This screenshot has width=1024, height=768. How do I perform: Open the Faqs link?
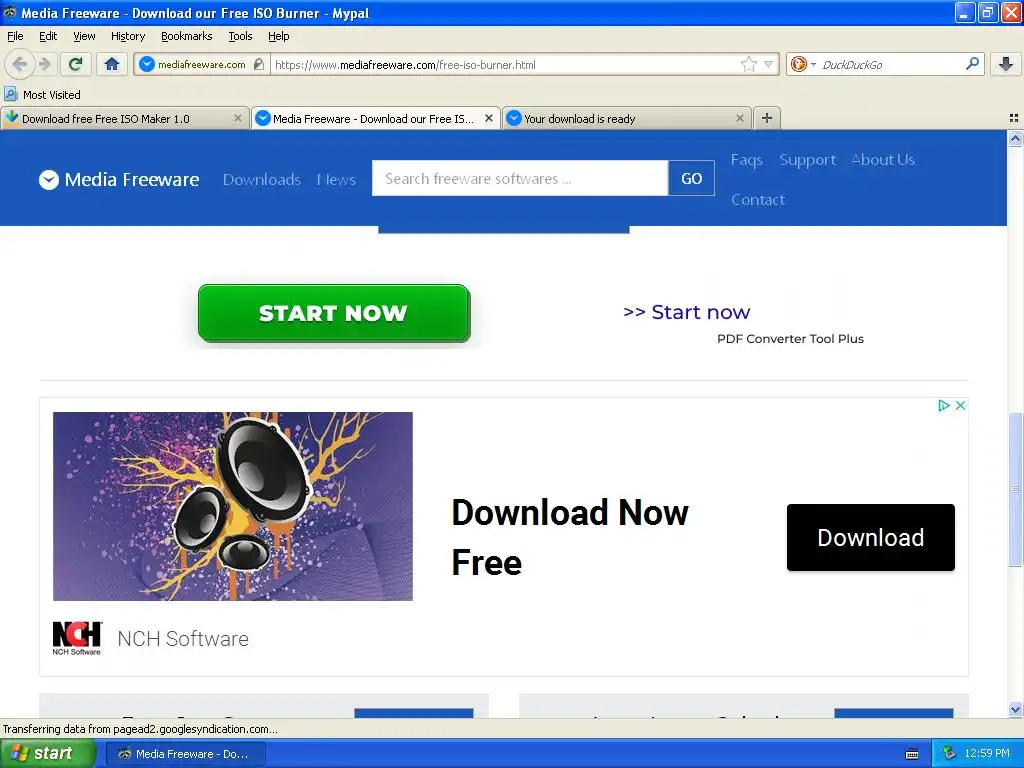746,160
